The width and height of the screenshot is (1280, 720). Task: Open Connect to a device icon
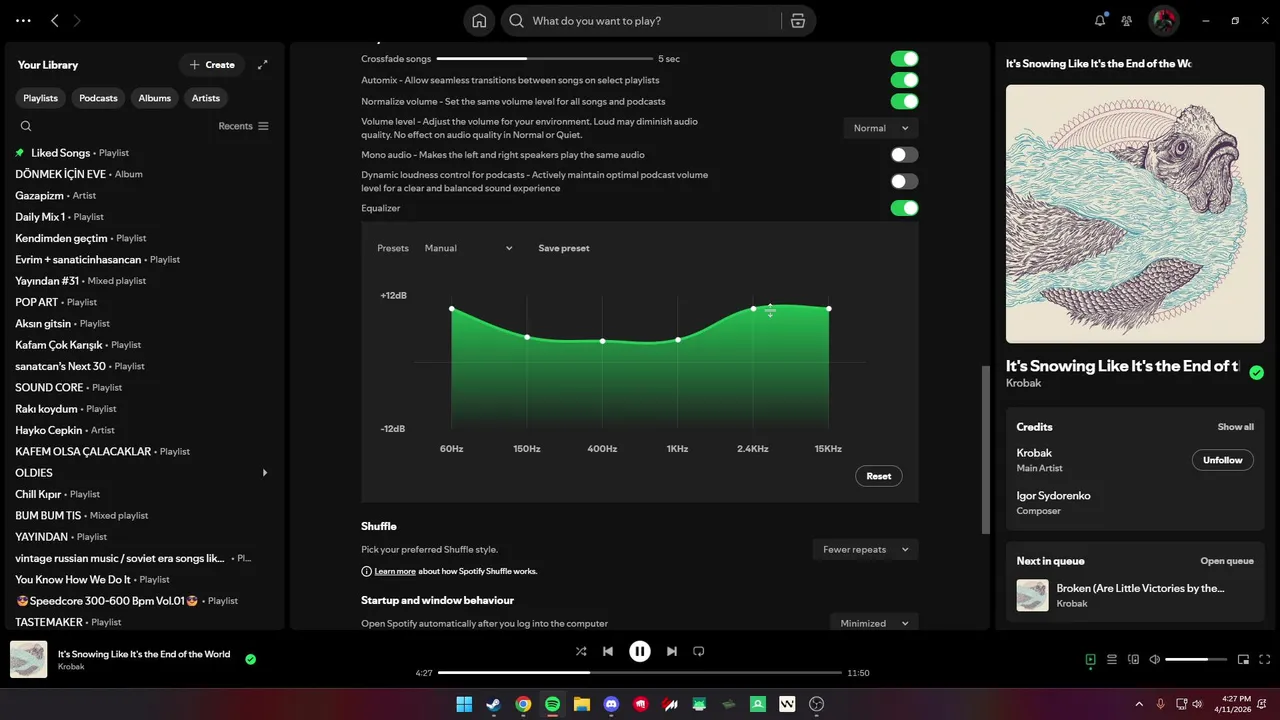point(1134,659)
